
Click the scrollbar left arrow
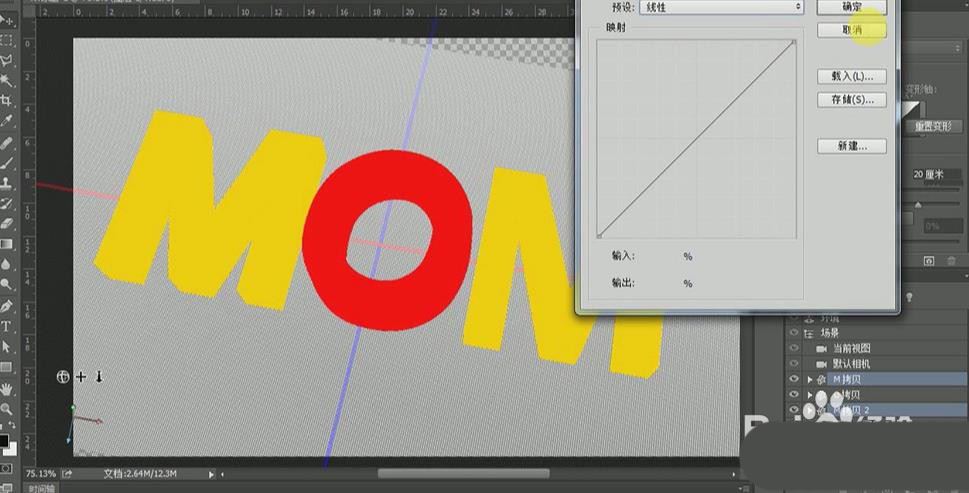222,474
